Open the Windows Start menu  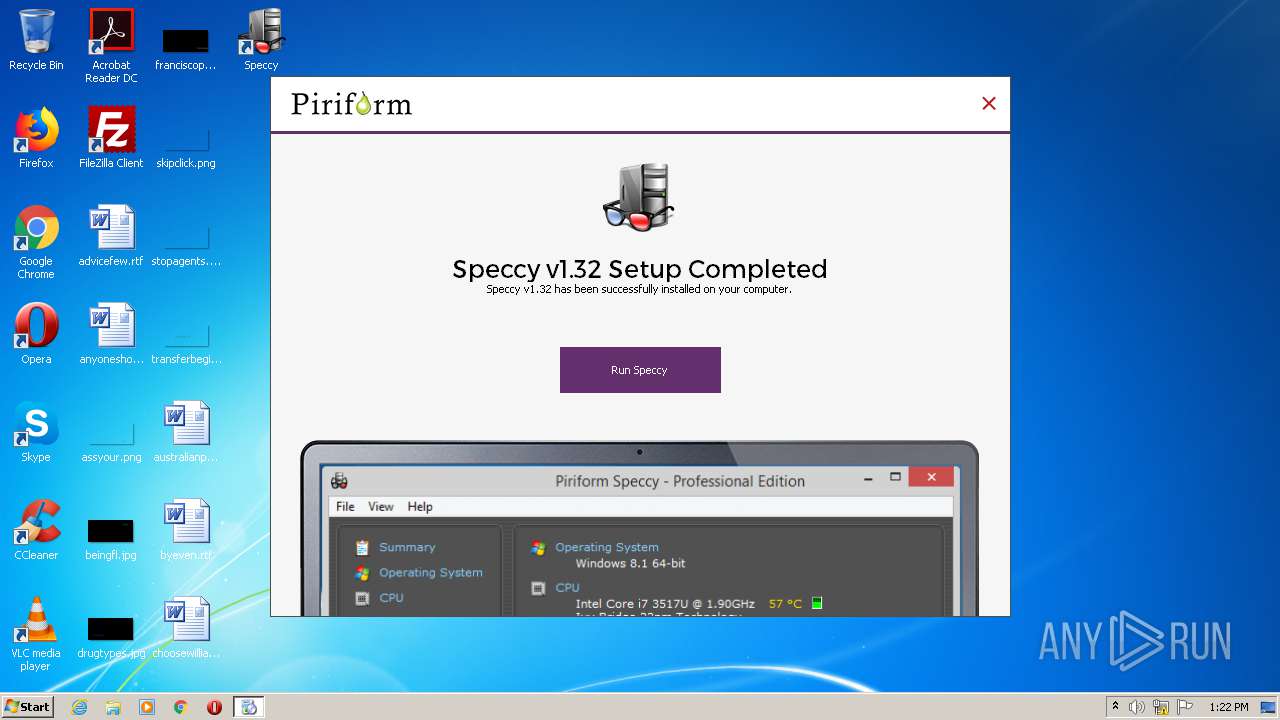tap(28, 707)
